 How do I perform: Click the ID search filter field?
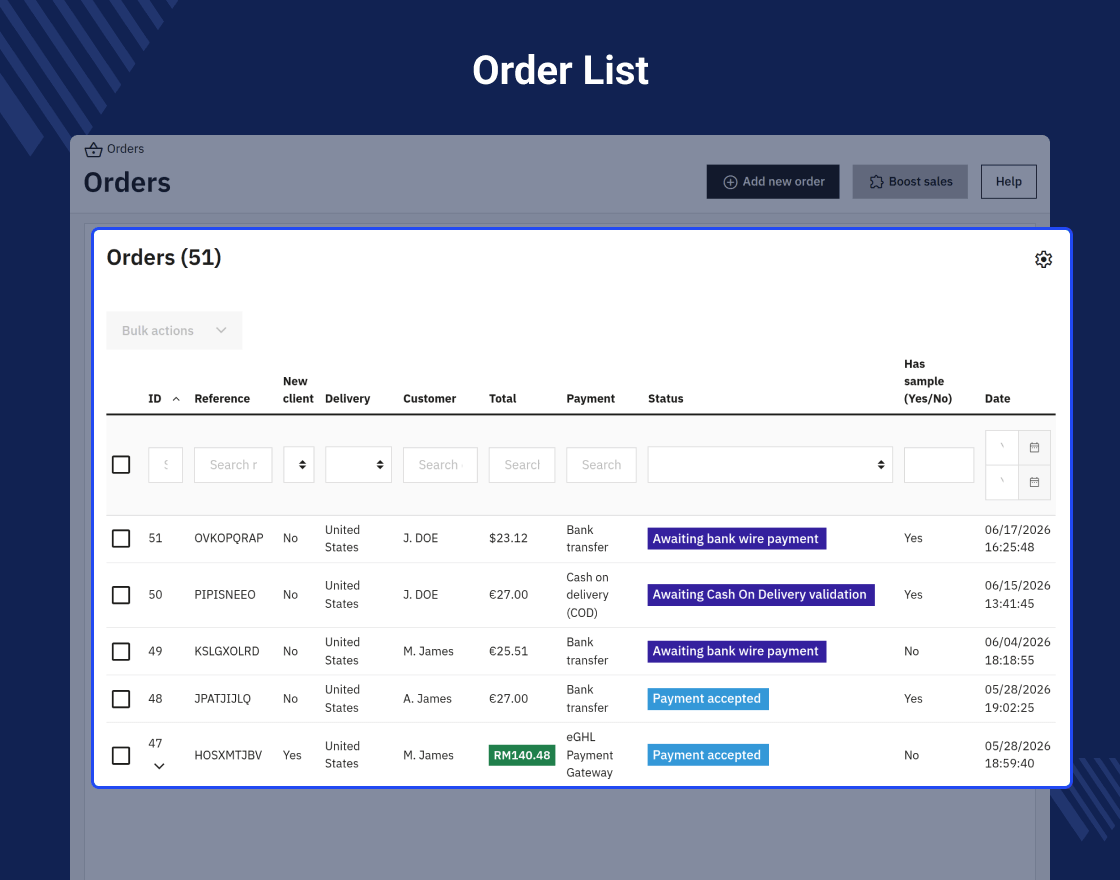(166, 465)
